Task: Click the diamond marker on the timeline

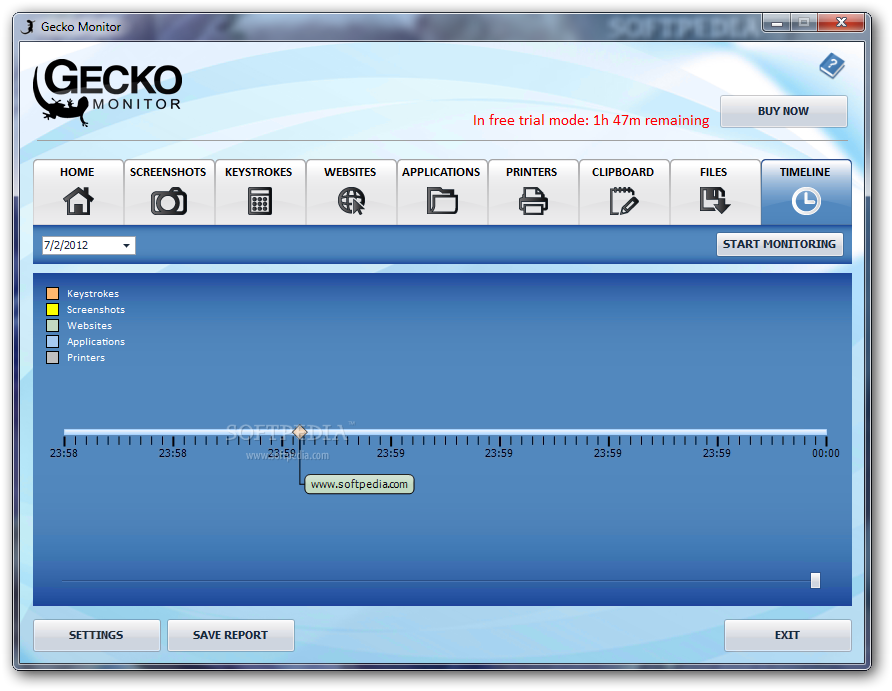Action: 300,432
